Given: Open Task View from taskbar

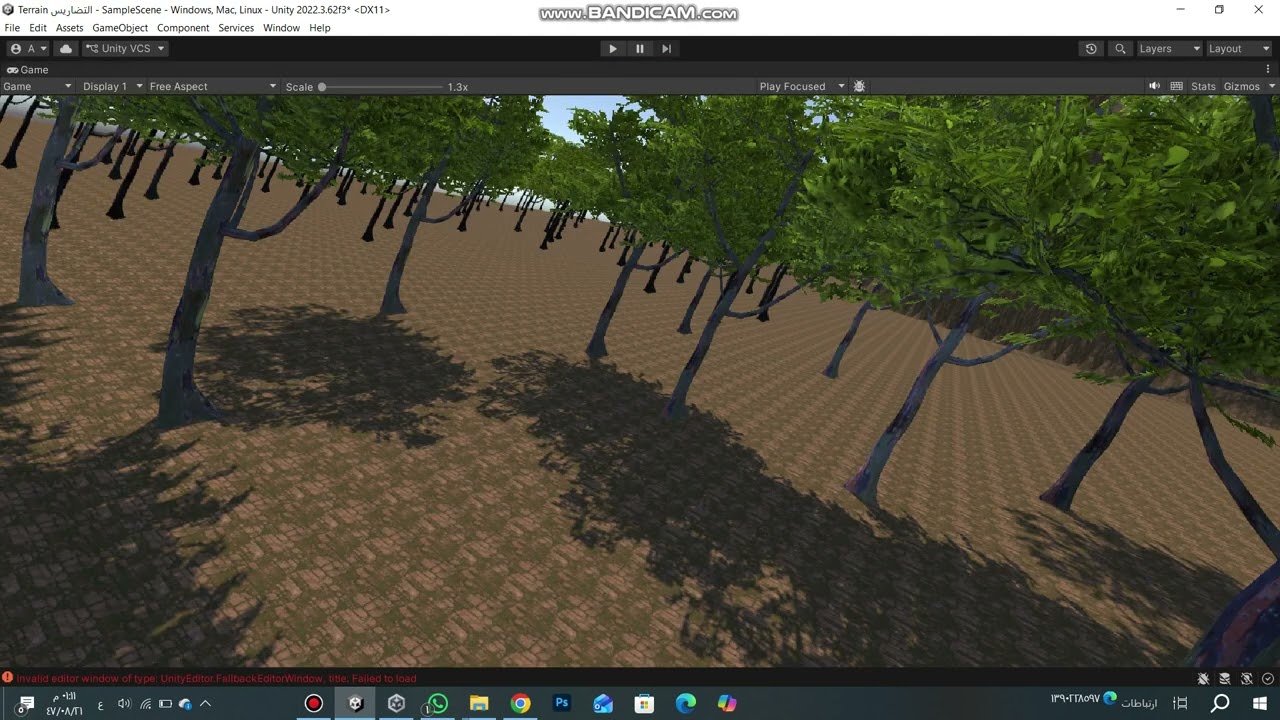Looking at the screenshot, I should tap(1180, 703).
